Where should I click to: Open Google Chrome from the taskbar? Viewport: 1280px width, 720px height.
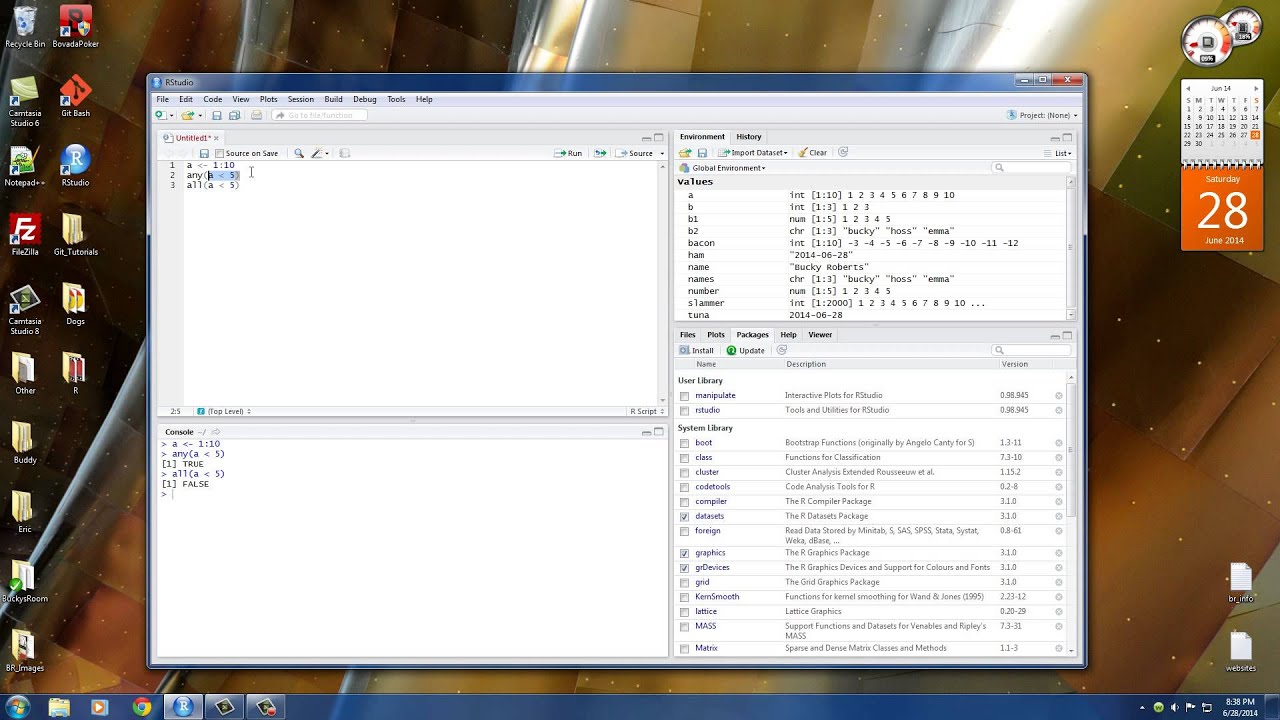141,707
